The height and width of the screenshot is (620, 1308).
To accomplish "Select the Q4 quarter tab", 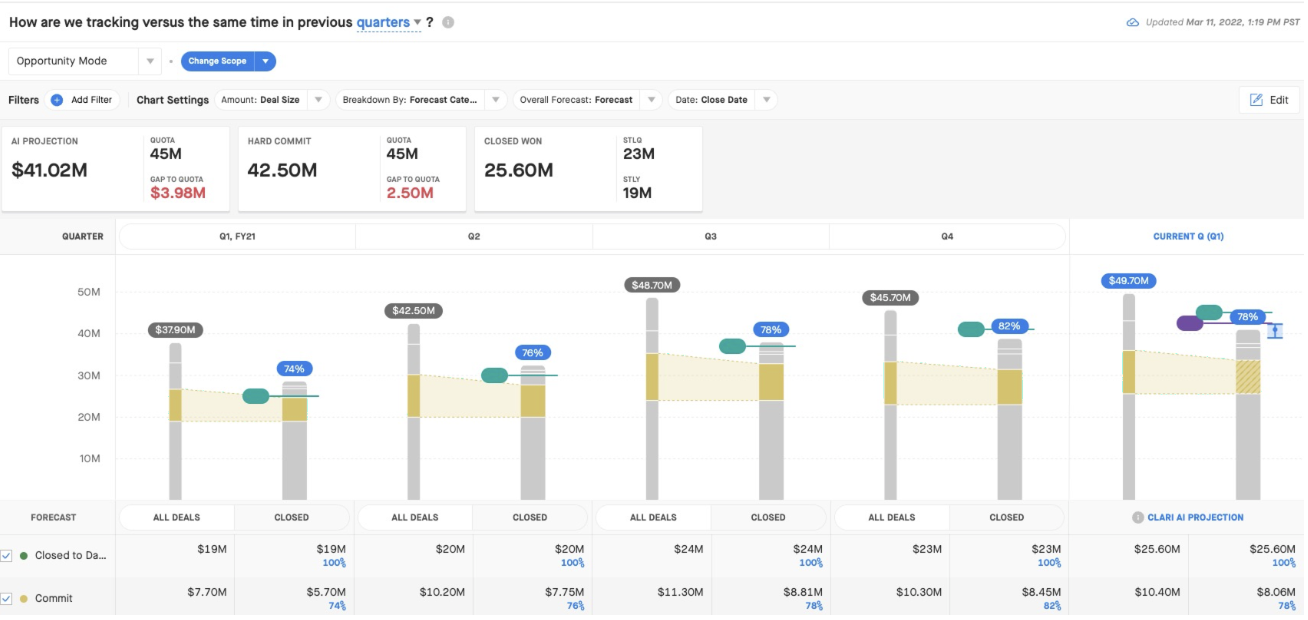I will click(947, 237).
